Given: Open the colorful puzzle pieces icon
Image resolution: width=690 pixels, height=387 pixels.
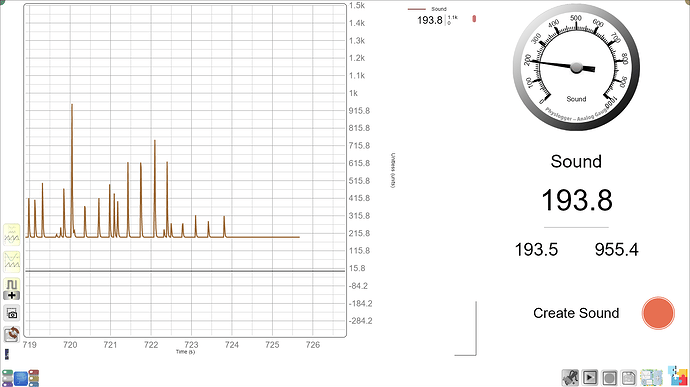Looking at the screenshot, I should (x=678, y=376).
